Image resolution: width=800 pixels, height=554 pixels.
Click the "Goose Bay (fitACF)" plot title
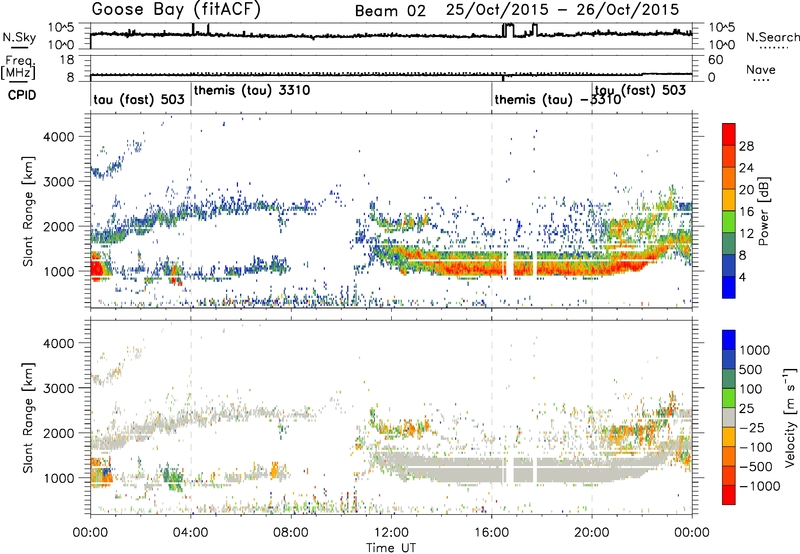point(176,10)
